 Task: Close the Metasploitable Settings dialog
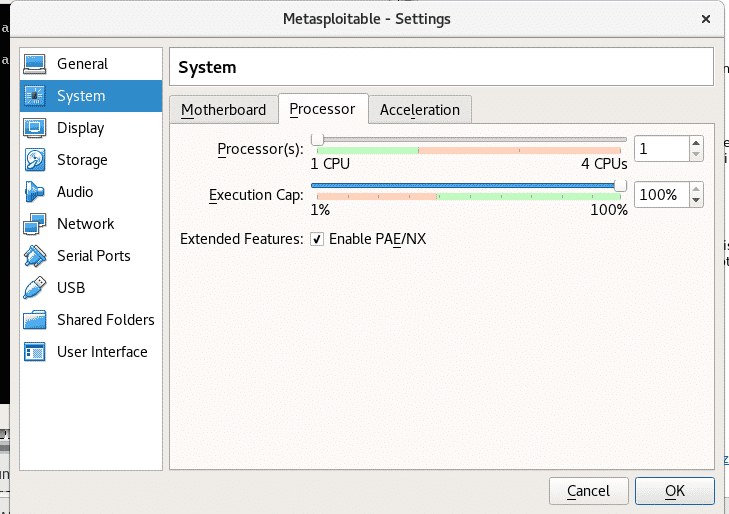706,19
